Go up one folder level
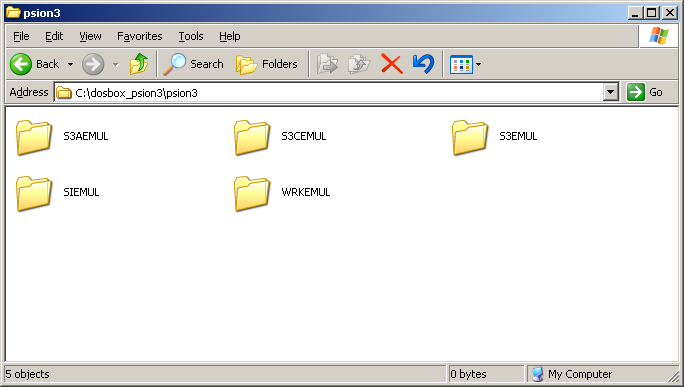This screenshot has height=387, width=684. (x=139, y=64)
